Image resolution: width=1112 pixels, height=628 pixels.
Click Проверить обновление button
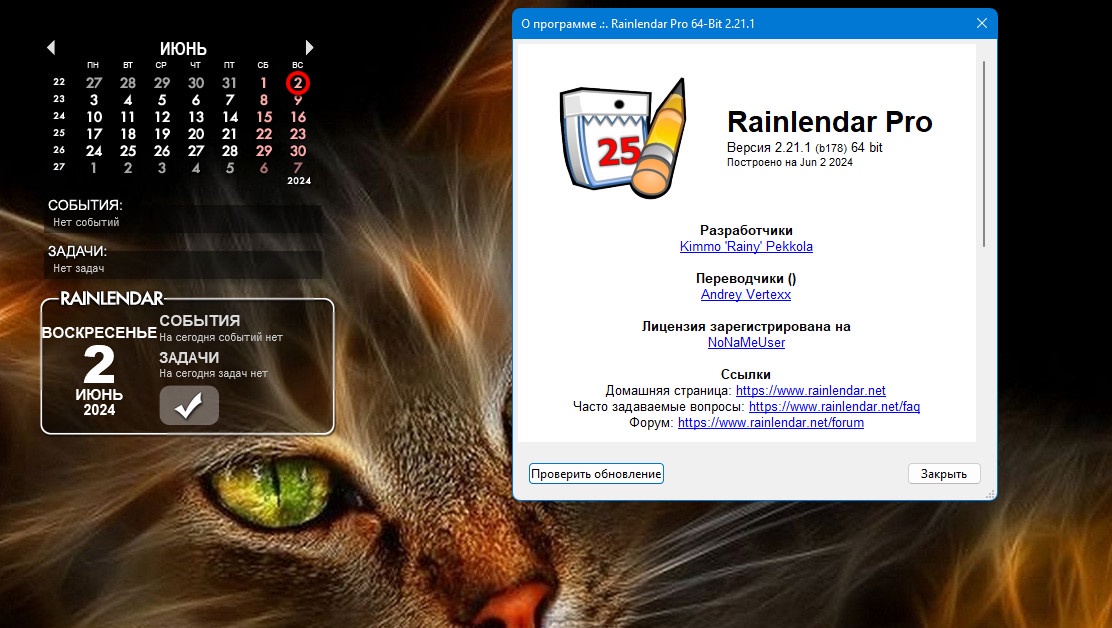(596, 473)
